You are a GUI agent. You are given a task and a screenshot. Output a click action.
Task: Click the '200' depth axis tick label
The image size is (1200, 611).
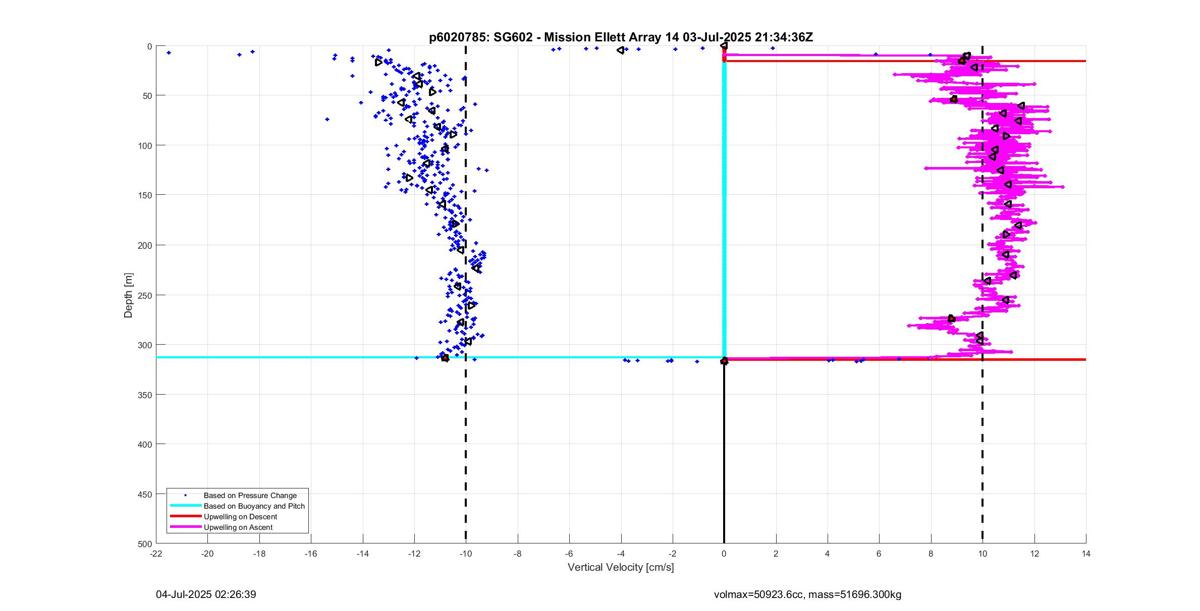pos(144,245)
